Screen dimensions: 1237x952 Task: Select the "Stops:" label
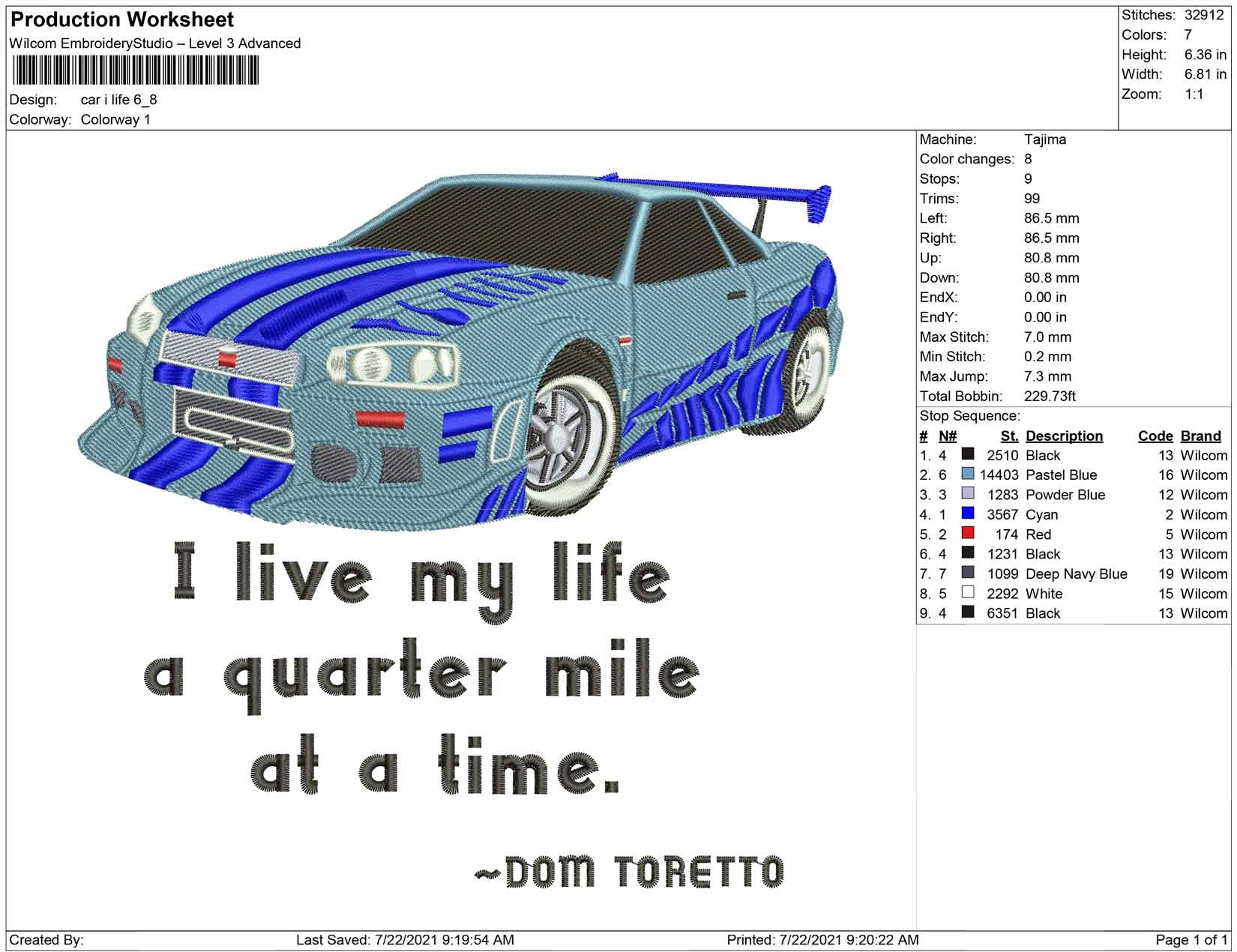point(939,179)
